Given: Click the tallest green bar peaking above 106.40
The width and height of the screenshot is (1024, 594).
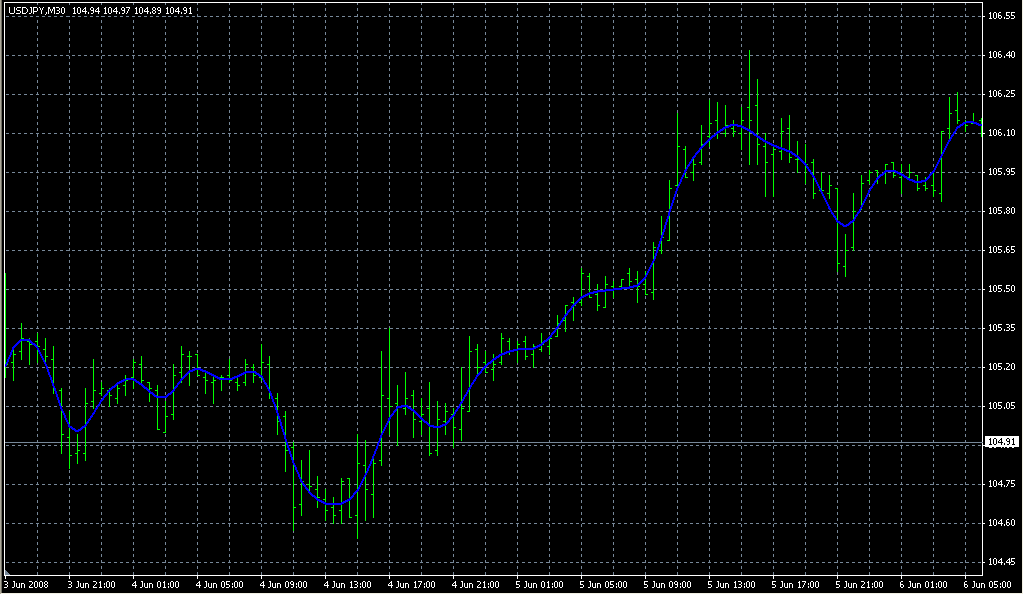Looking at the screenshot, I should [x=749, y=108].
